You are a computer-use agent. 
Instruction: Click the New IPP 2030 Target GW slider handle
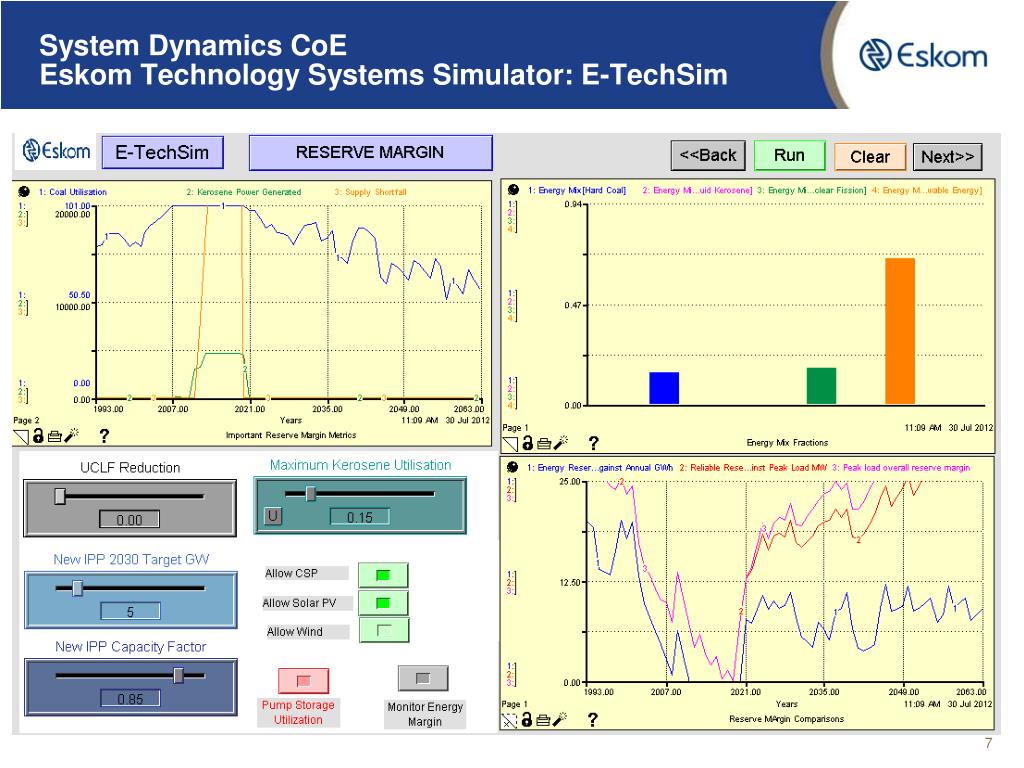(x=78, y=588)
